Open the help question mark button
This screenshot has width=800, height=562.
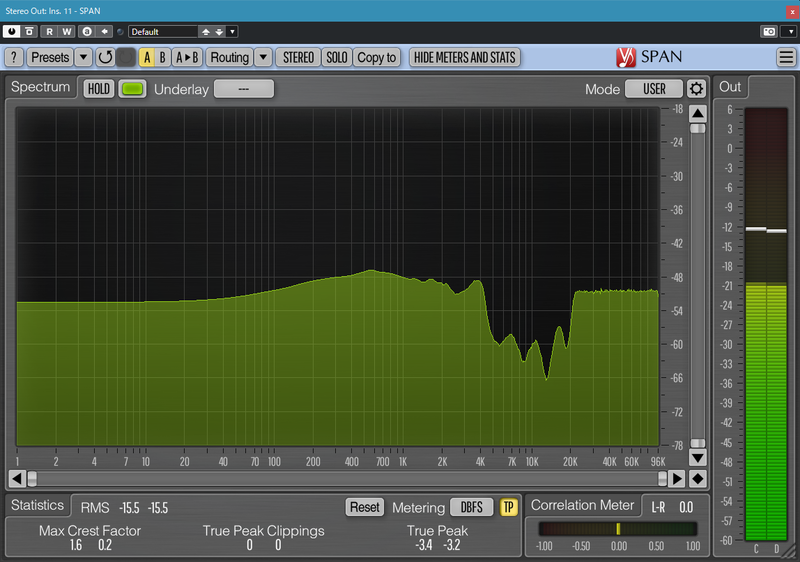(x=14, y=58)
